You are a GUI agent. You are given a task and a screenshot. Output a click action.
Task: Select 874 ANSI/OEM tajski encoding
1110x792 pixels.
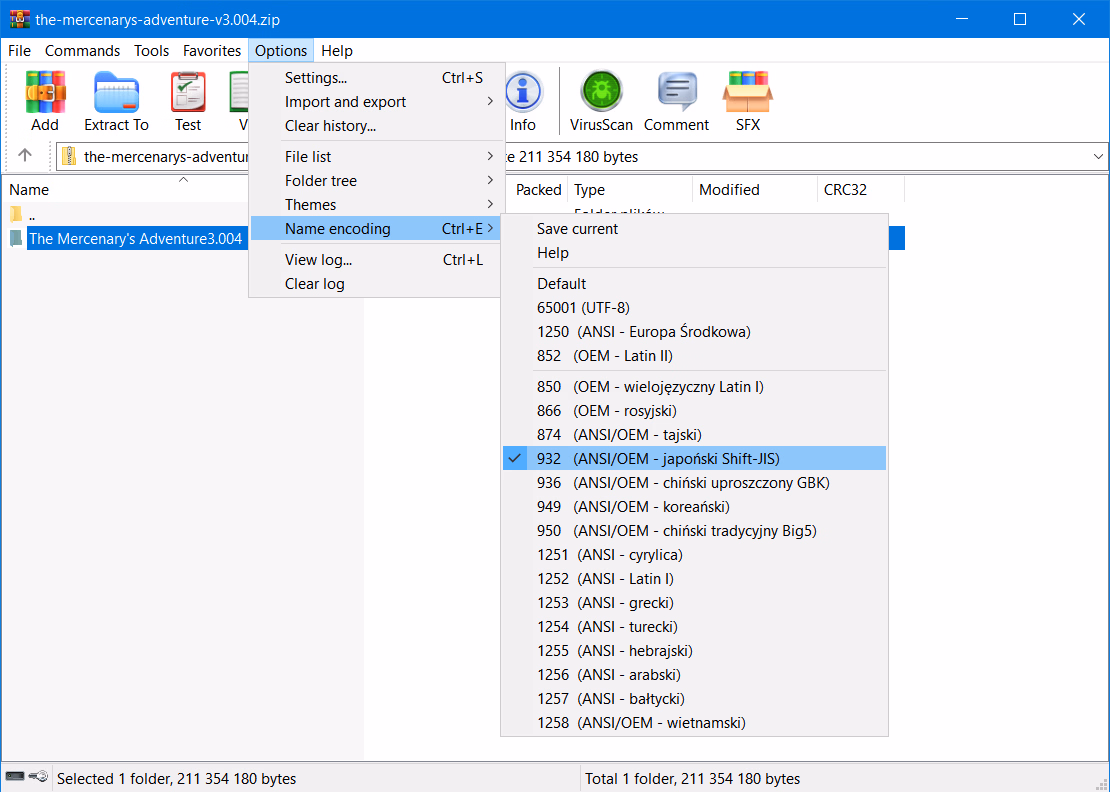point(694,435)
